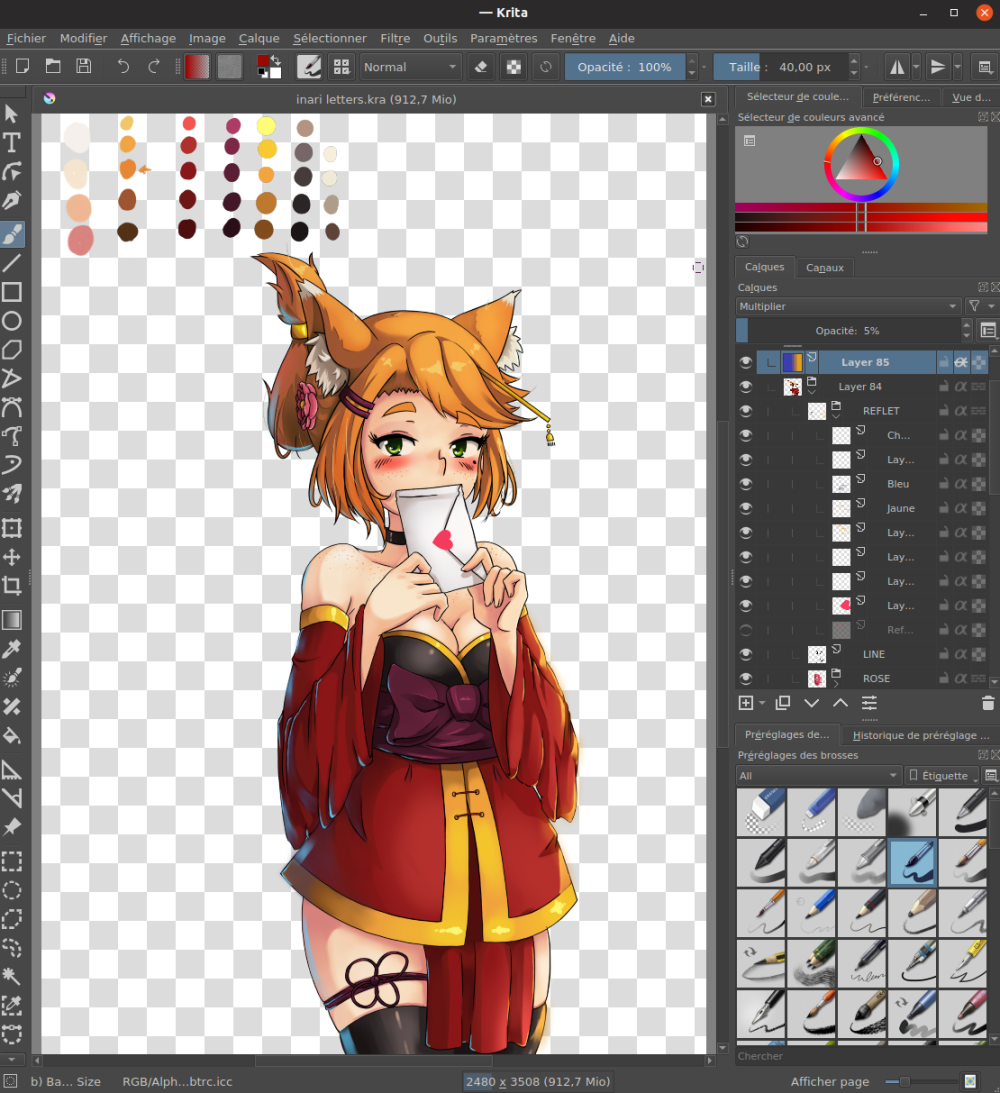Open the brush editor settings
The width and height of the screenshot is (1000, 1093).
pos(309,67)
